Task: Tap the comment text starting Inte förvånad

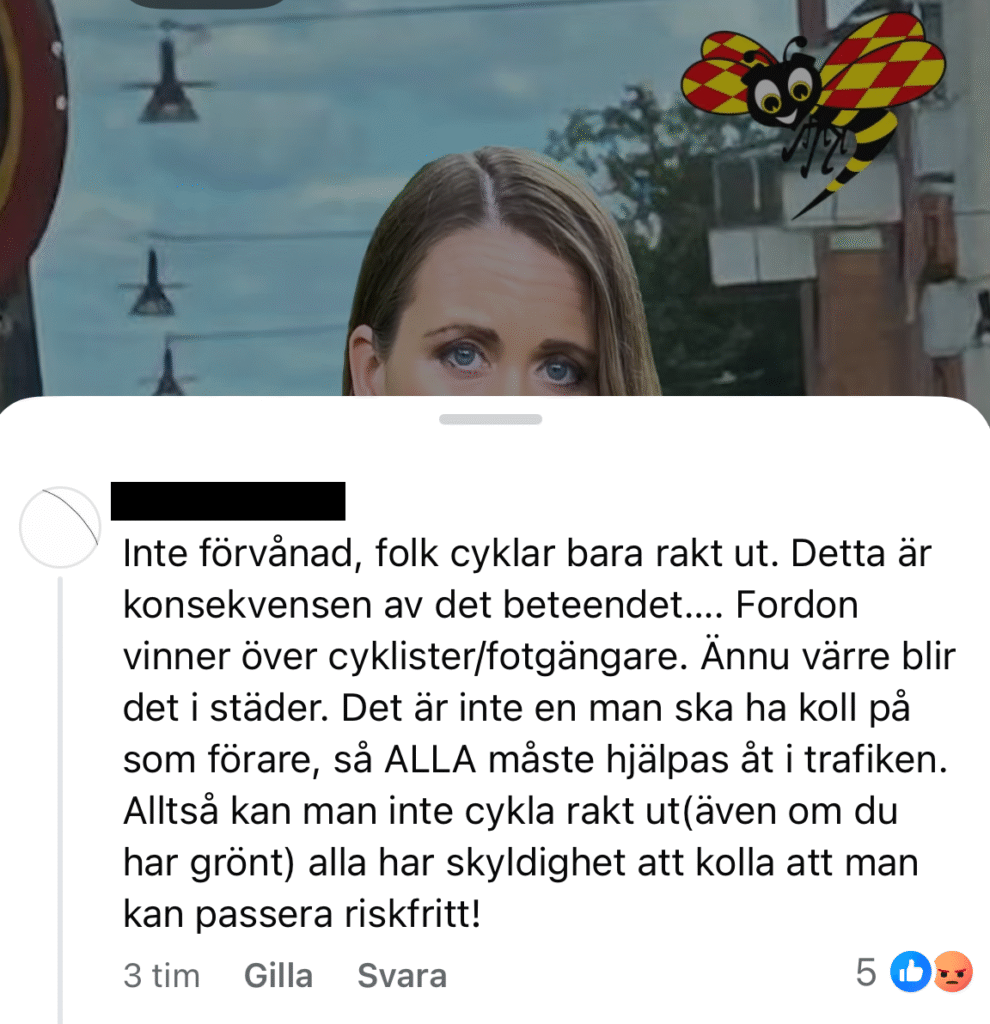Action: [x=539, y=733]
